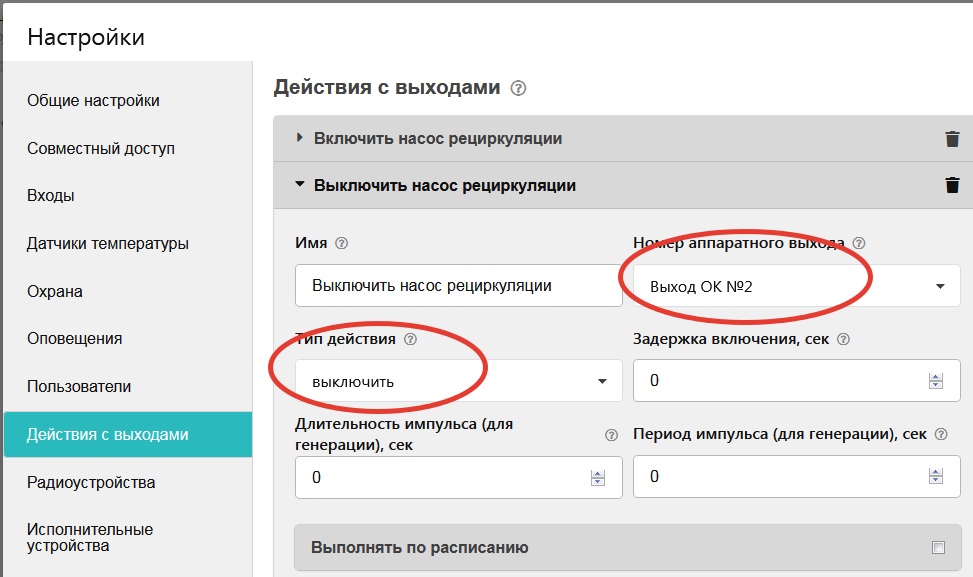Delete the 'Включить насос рециркуляции' action via trash icon
This screenshot has width=973, height=577.
click(952, 139)
